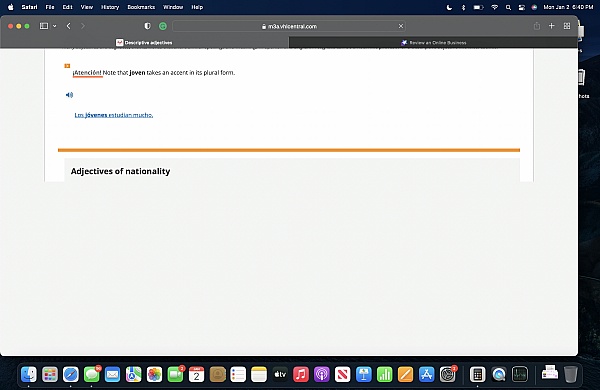Viewport: 600px width, 390px height.
Task: Switch to Review an Online Business tab
Action: pyautogui.click(x=433, y=42)
